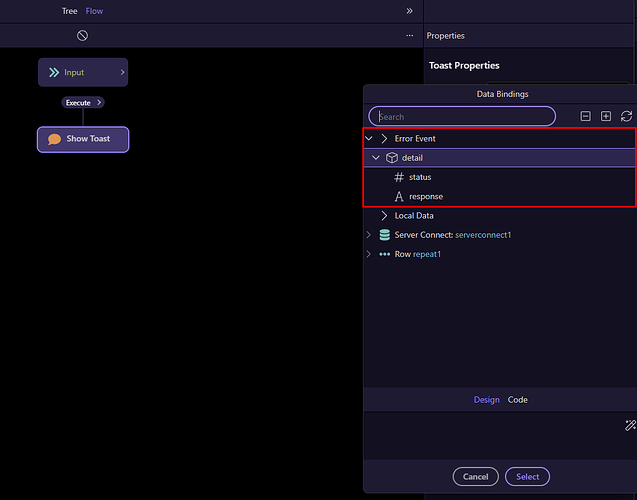Screen dimensions: 637x500
Task: Select the Show Toast flow node
Action: 83,139
